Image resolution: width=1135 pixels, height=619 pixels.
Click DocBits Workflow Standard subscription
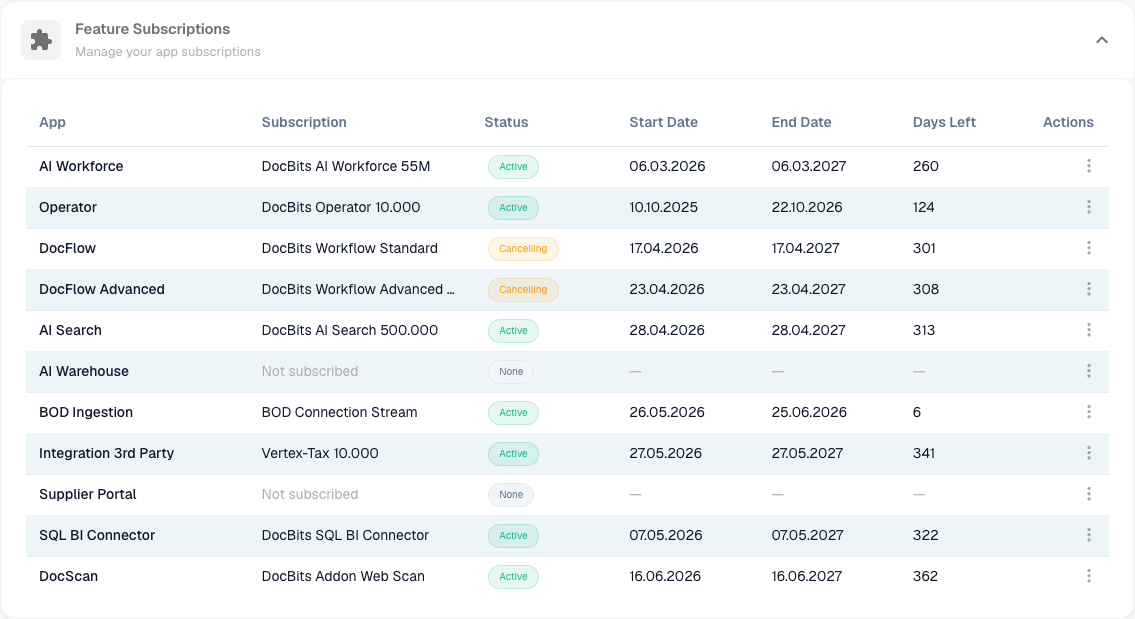tap(350, 248)
